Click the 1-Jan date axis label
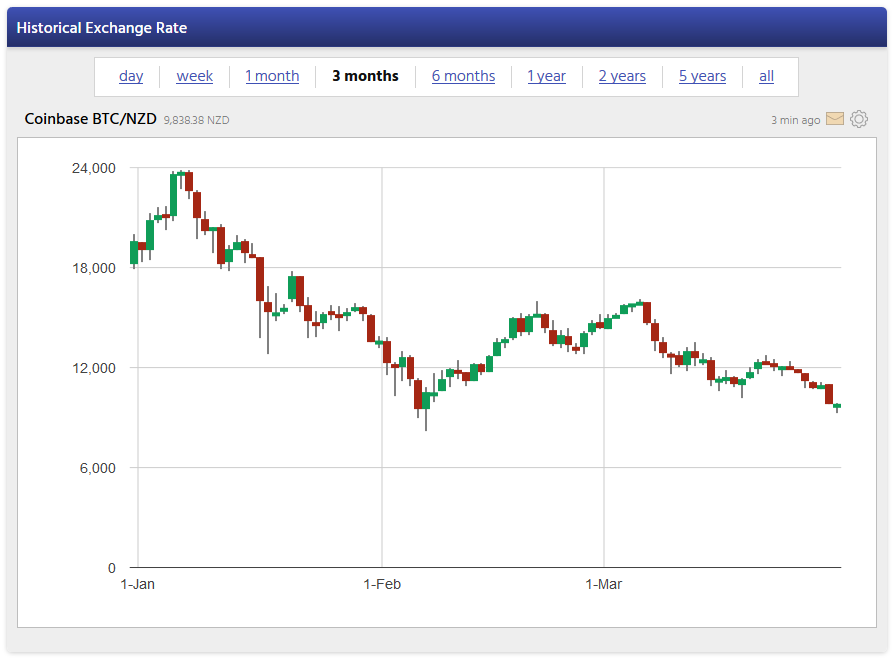Viewport: 894px width, 659px height. (138, 584)
